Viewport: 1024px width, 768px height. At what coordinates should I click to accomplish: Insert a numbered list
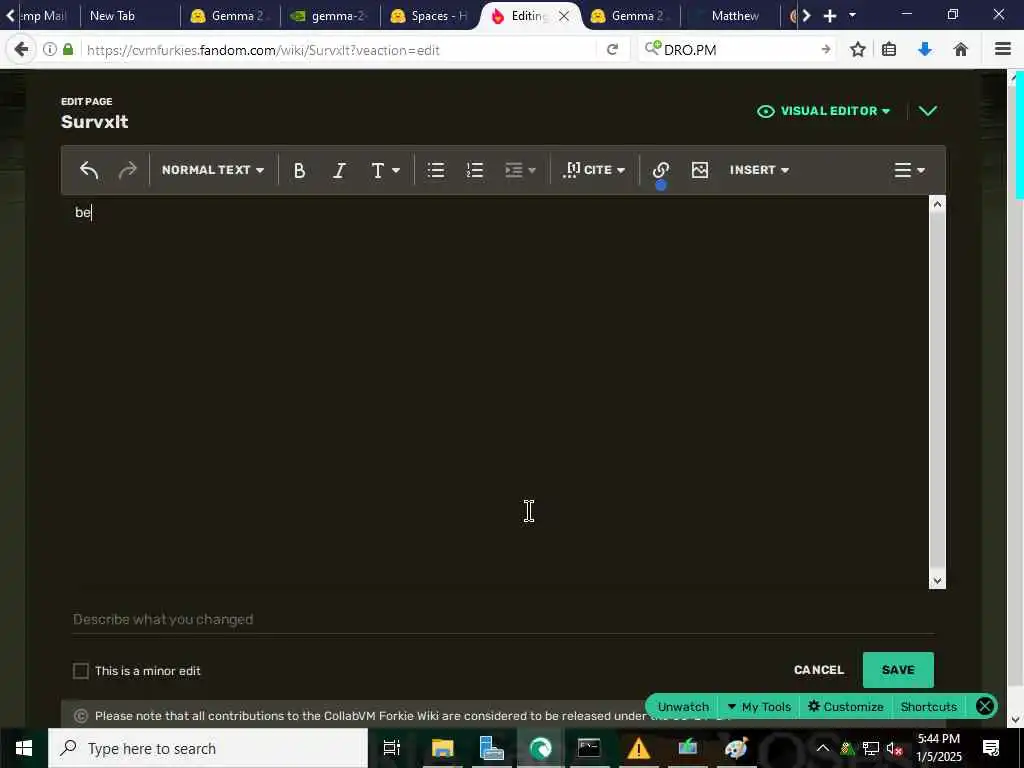[x=475, y=170]
